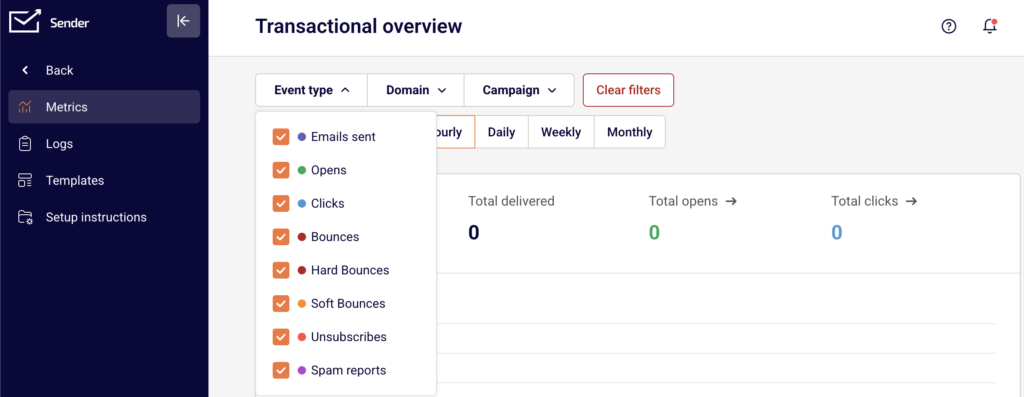Image resolution: width=1024 pixels, height=397 pixels.
Task: Click the Metrics chart icon
Action: click(25, 107)
